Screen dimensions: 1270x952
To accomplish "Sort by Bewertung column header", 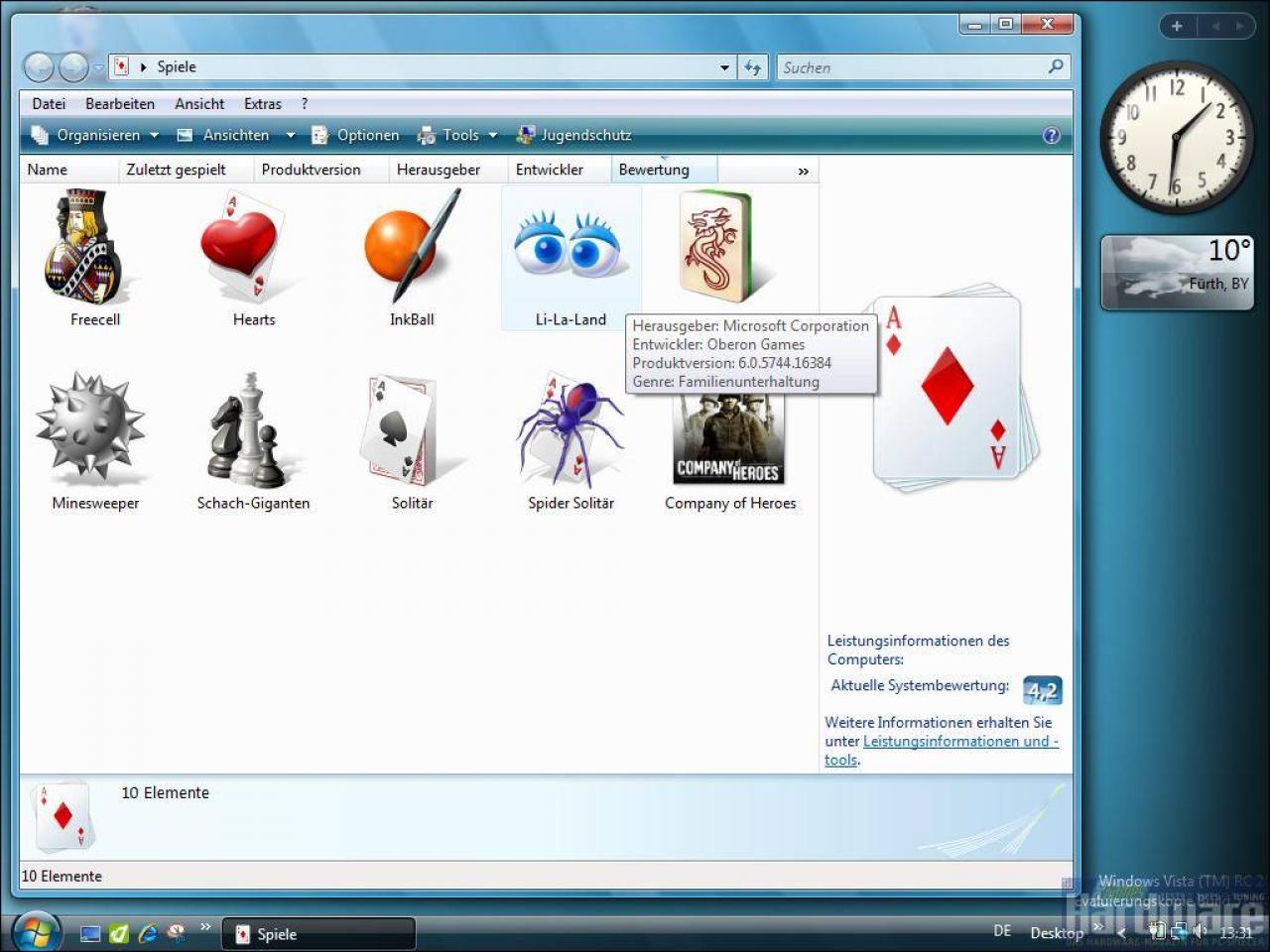I will [664, 170].
